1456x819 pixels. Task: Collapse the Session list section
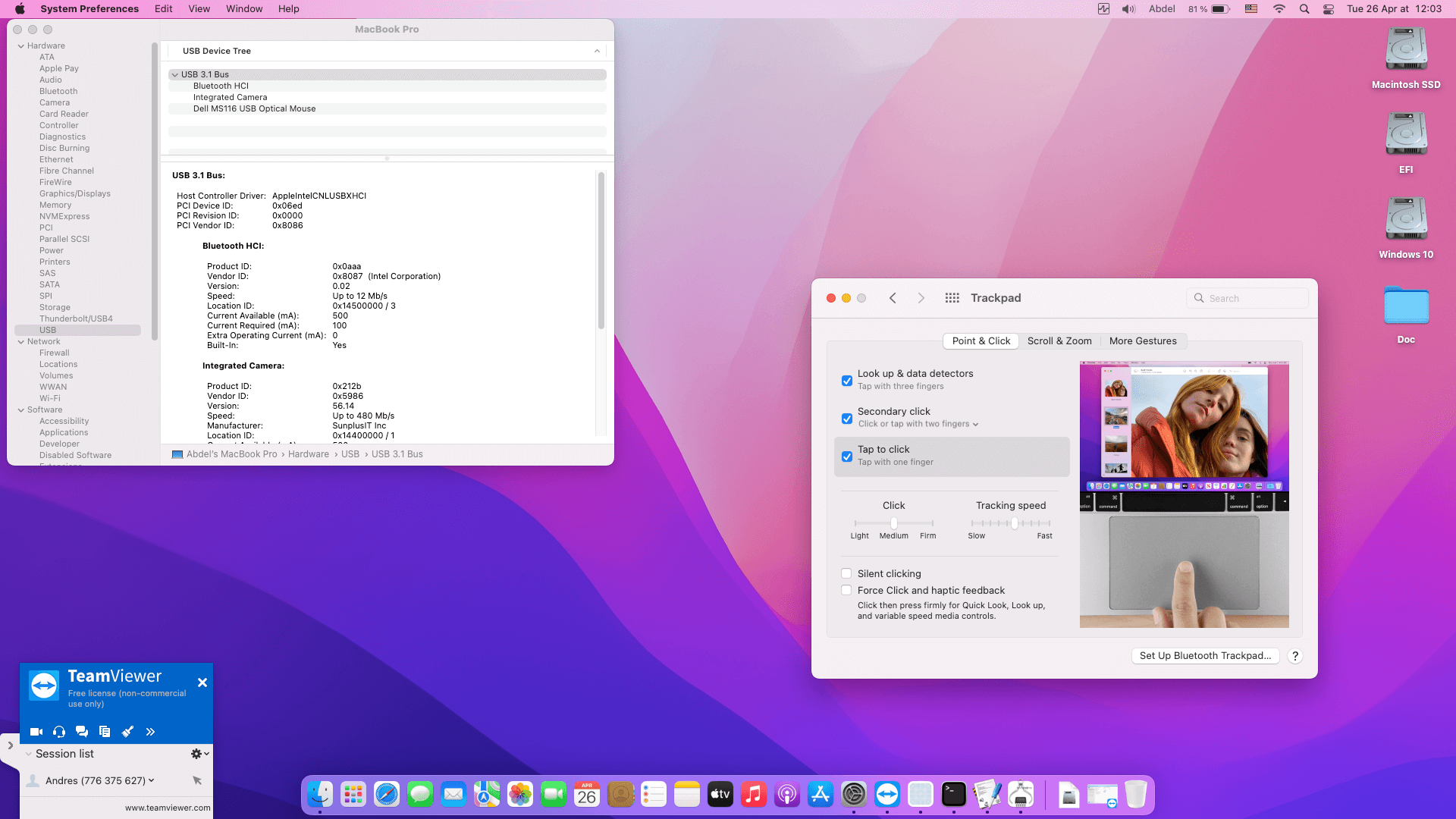coord(28,754)
